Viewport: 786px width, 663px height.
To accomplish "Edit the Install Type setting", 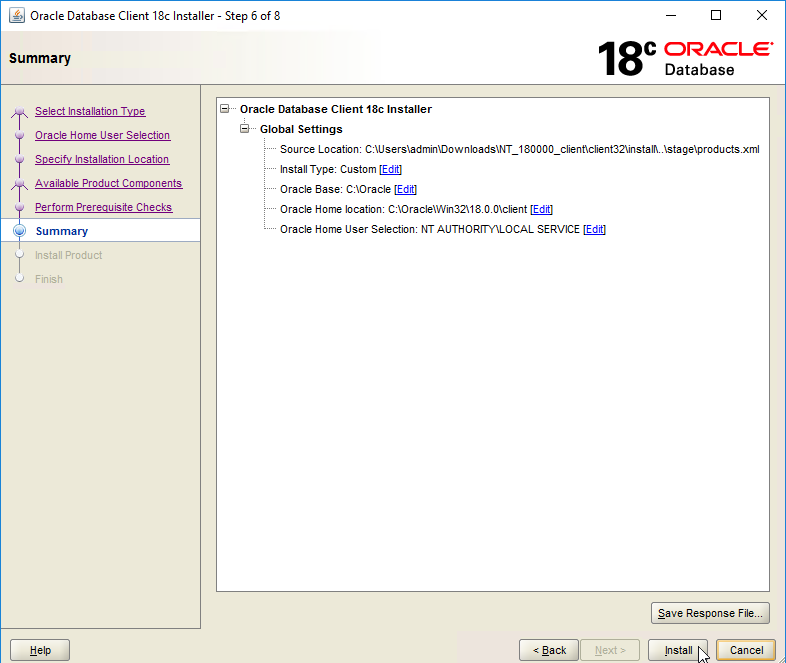I will pyautogui.click(x=390, y=169).
